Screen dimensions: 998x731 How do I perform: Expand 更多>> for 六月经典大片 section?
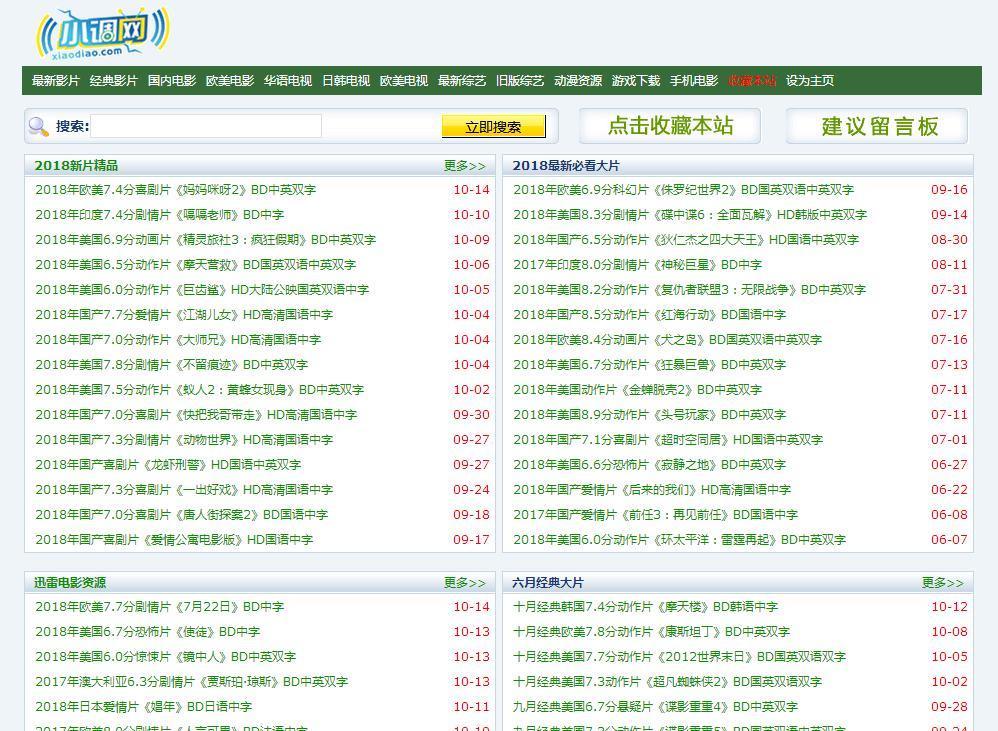pyautogui.click(x=942, y=583)
